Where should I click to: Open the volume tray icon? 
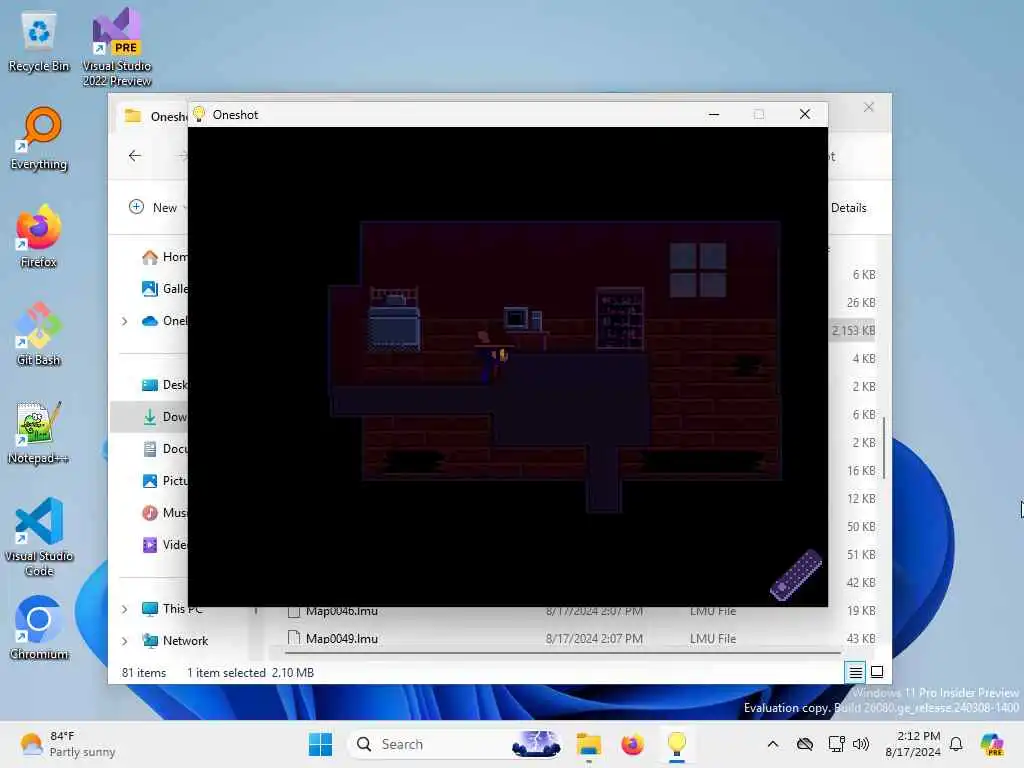tap(861, 744)
